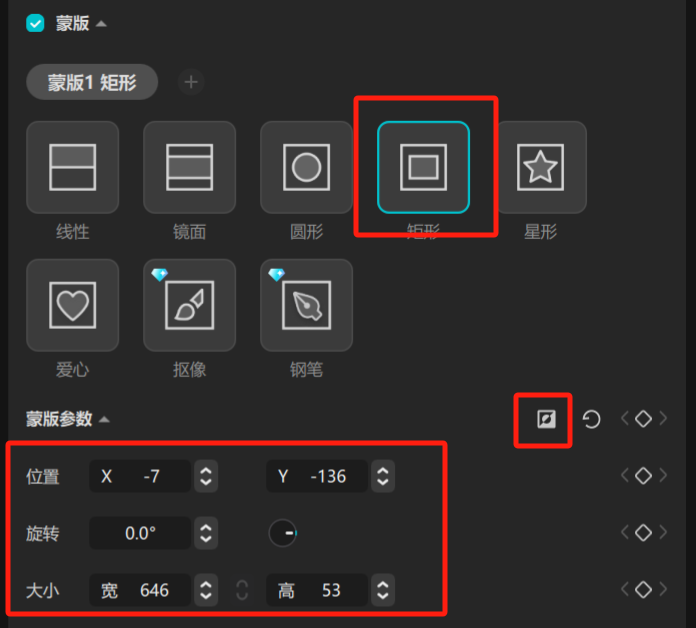The width and height of the screenshot is (696, 628).
Task: Click the invert mask icon
Action: pos(546,419)
